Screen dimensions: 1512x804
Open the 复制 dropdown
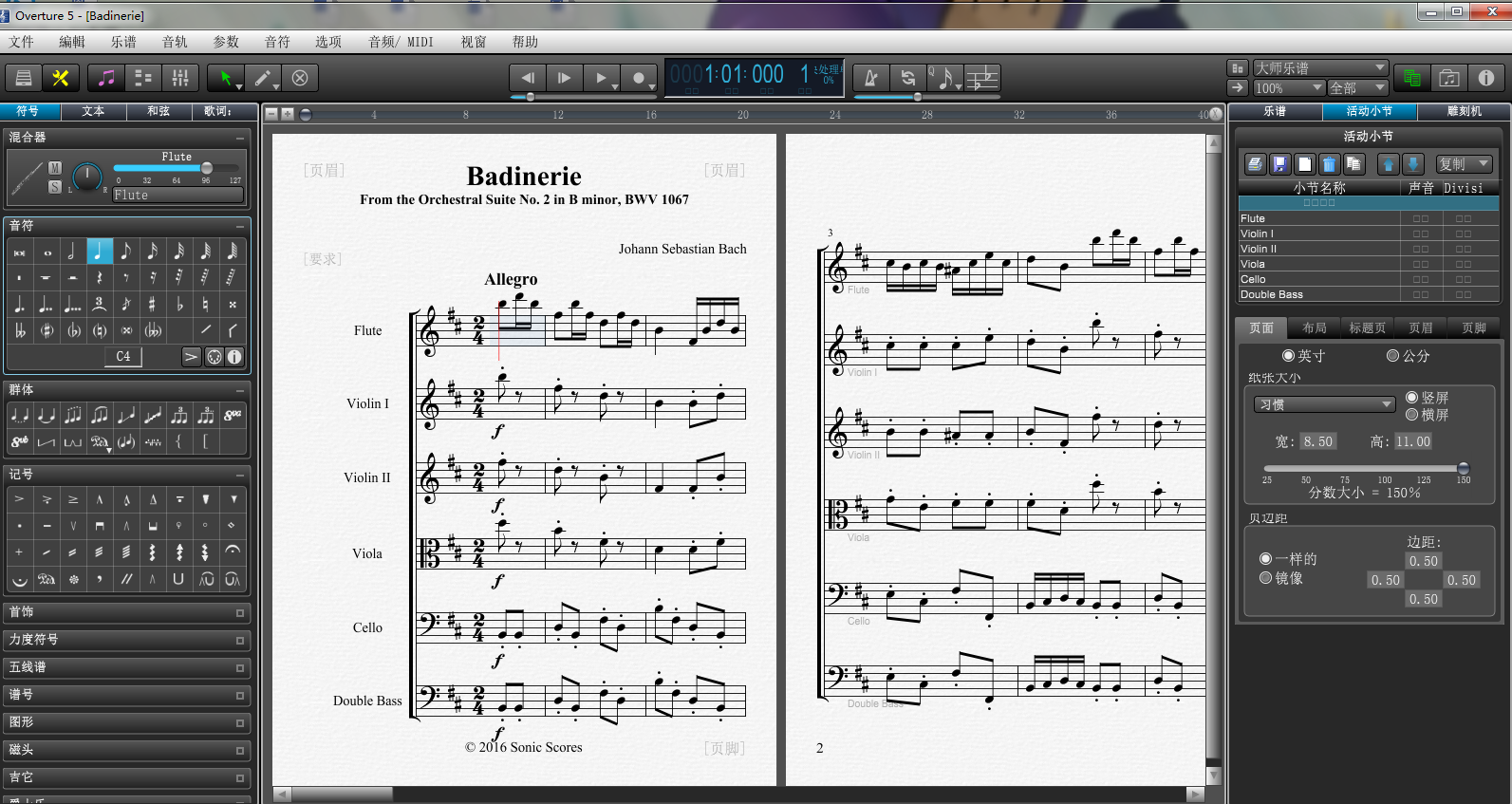[1465, 164]
